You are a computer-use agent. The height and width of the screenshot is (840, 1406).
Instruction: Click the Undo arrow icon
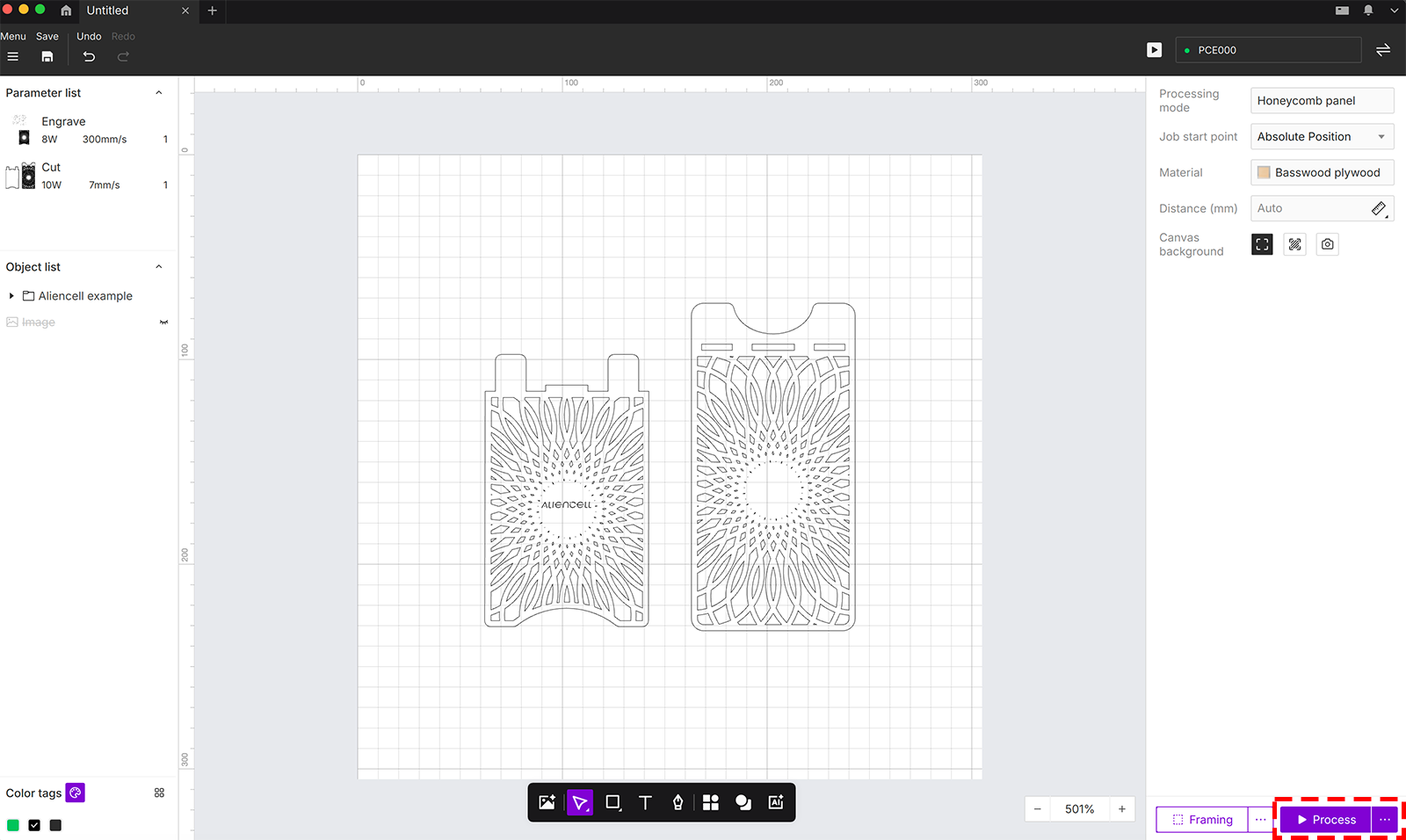tap(89, 56)
